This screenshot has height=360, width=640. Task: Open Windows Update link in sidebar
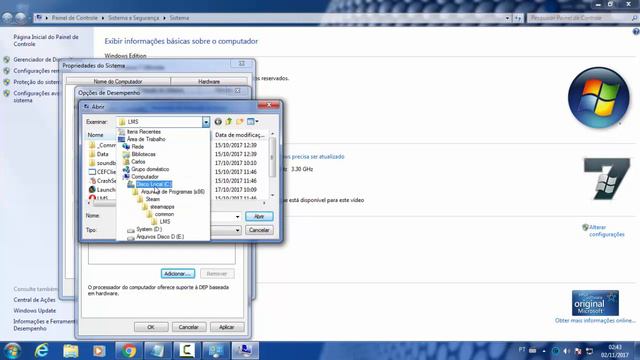coord(35,311)
